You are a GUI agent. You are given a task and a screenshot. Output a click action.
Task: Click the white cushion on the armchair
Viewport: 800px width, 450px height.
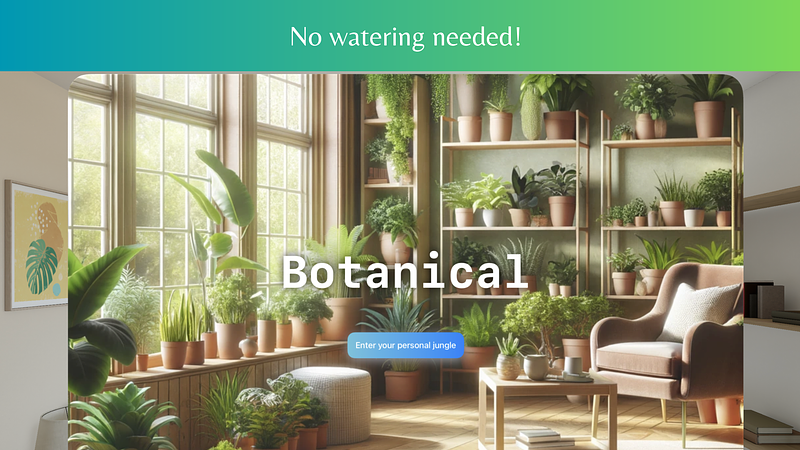click(x=699, y=311)
